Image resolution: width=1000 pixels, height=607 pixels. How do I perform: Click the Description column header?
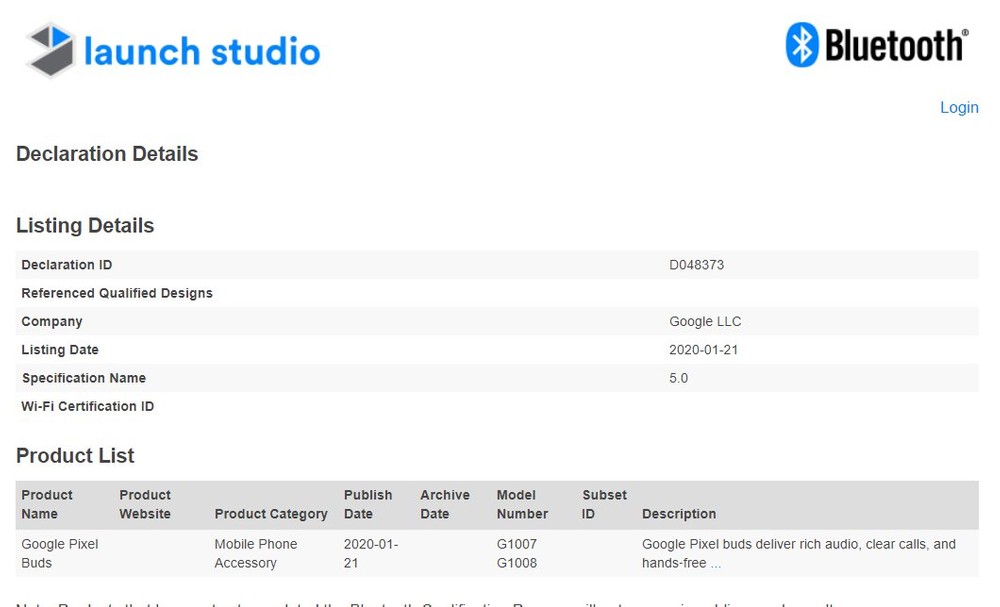coord(679,514)
